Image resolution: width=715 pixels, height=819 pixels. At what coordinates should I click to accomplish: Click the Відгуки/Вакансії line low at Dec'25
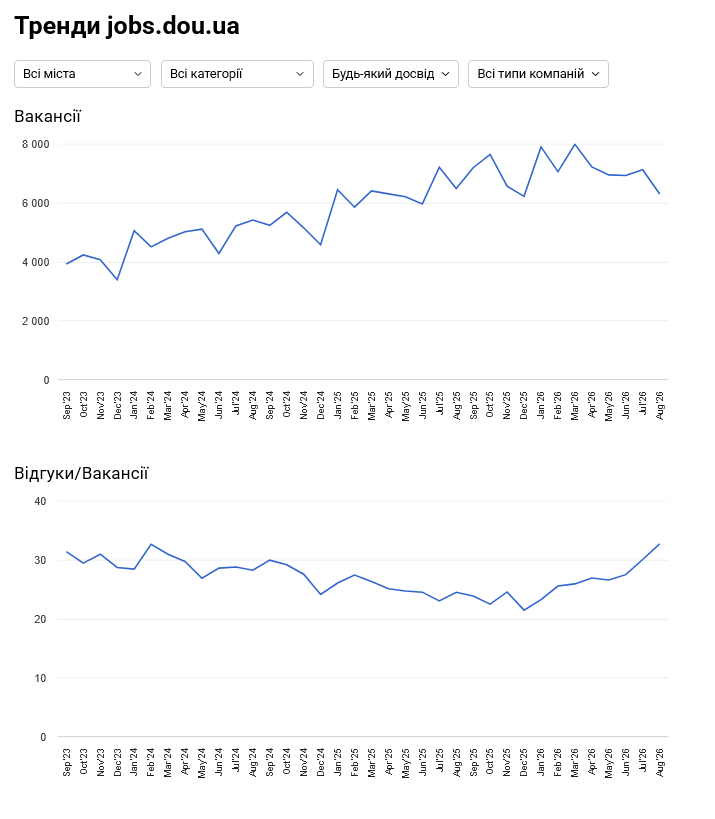point(524,610)
